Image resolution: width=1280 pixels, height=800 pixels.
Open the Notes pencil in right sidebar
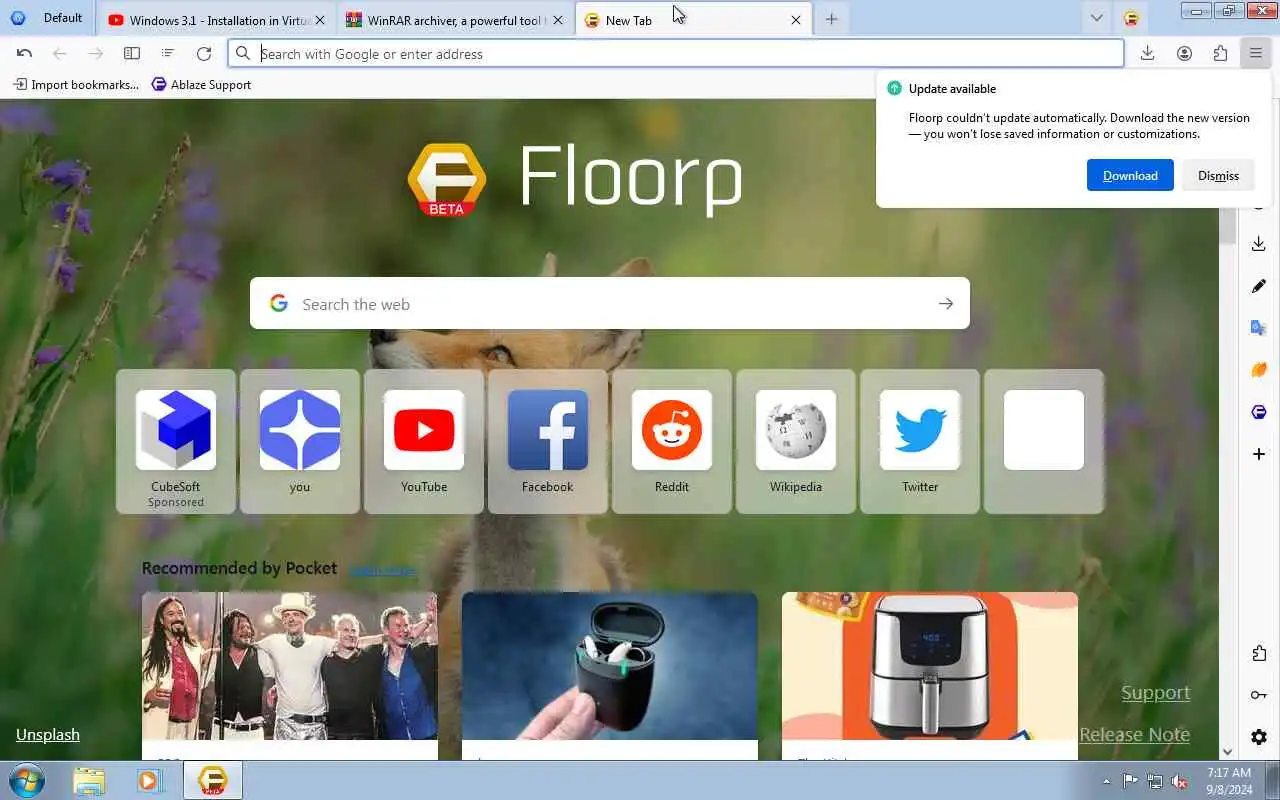(x=1259, y=286)
